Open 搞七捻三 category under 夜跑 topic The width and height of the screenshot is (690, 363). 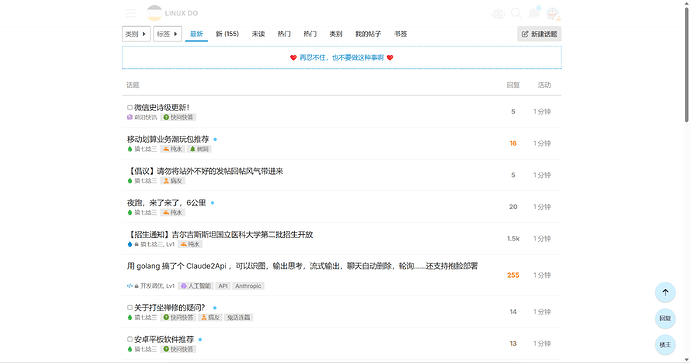(x=142, y=213)
